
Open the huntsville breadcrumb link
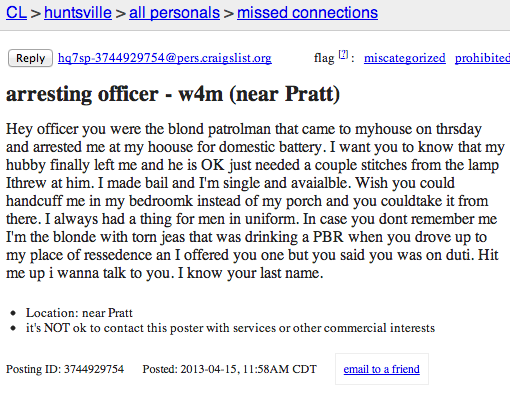(x=78, y=13)
